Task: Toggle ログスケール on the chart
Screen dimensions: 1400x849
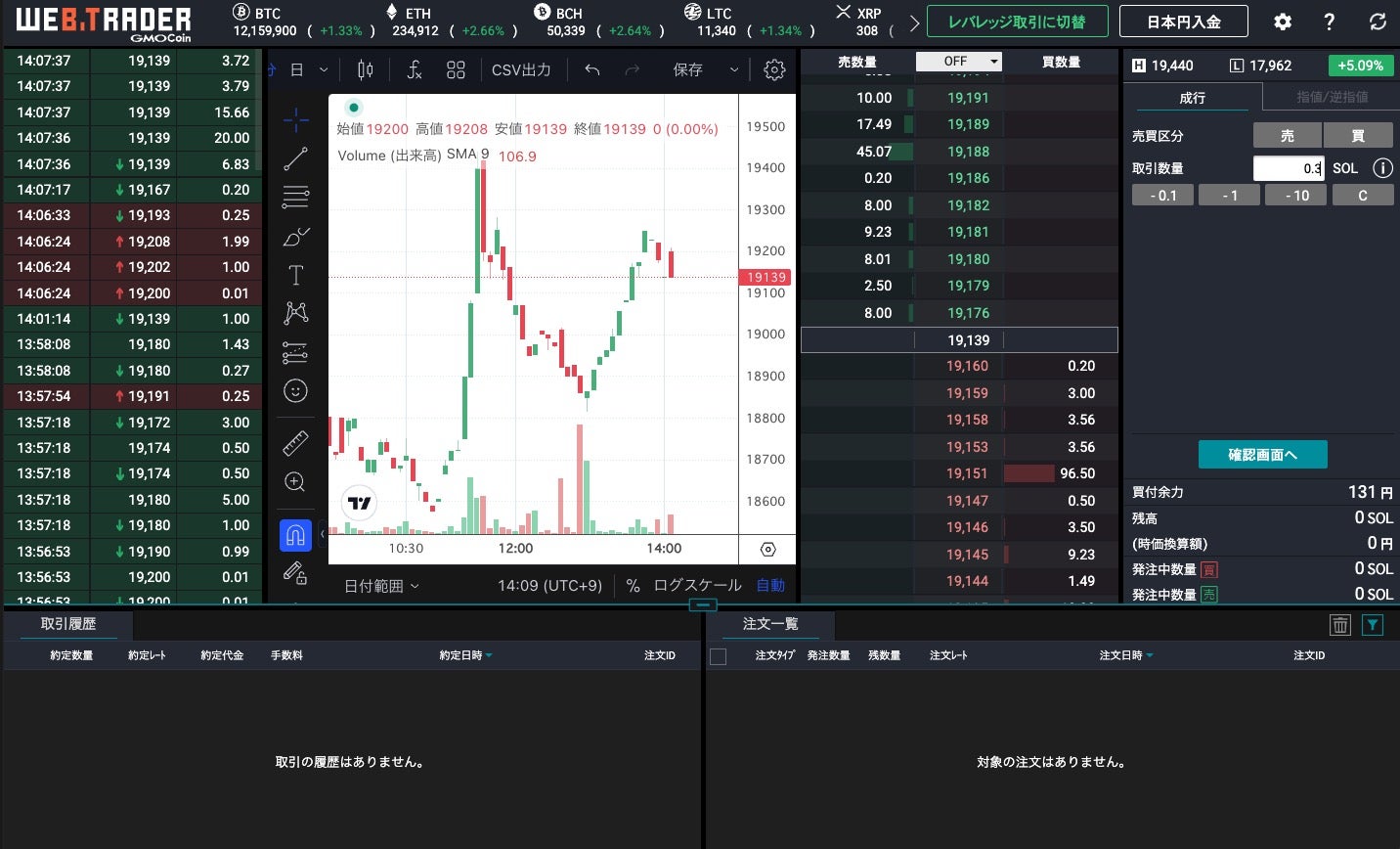Action: [697, 586]
